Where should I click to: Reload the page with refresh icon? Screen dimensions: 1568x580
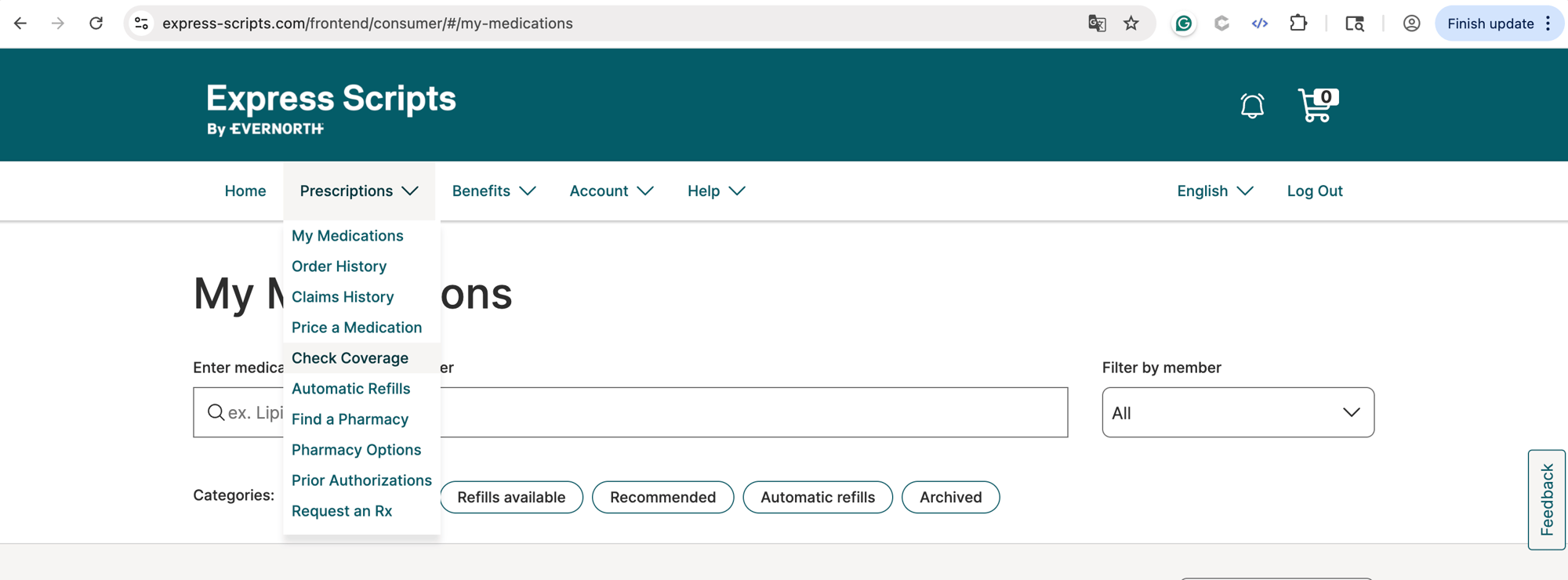(96, 24)
